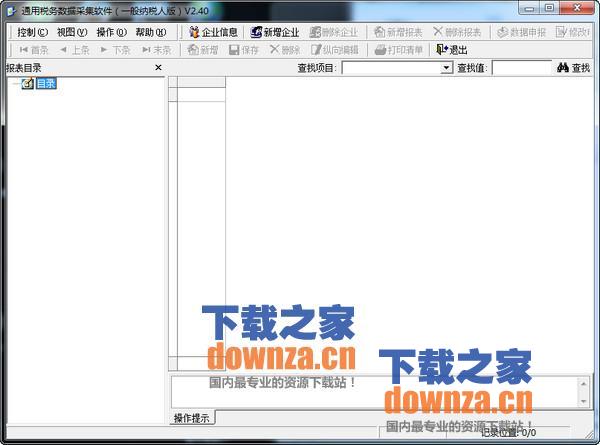Click the 新增企业 toolbar button

pyautogui.click(x=275, y=33)
